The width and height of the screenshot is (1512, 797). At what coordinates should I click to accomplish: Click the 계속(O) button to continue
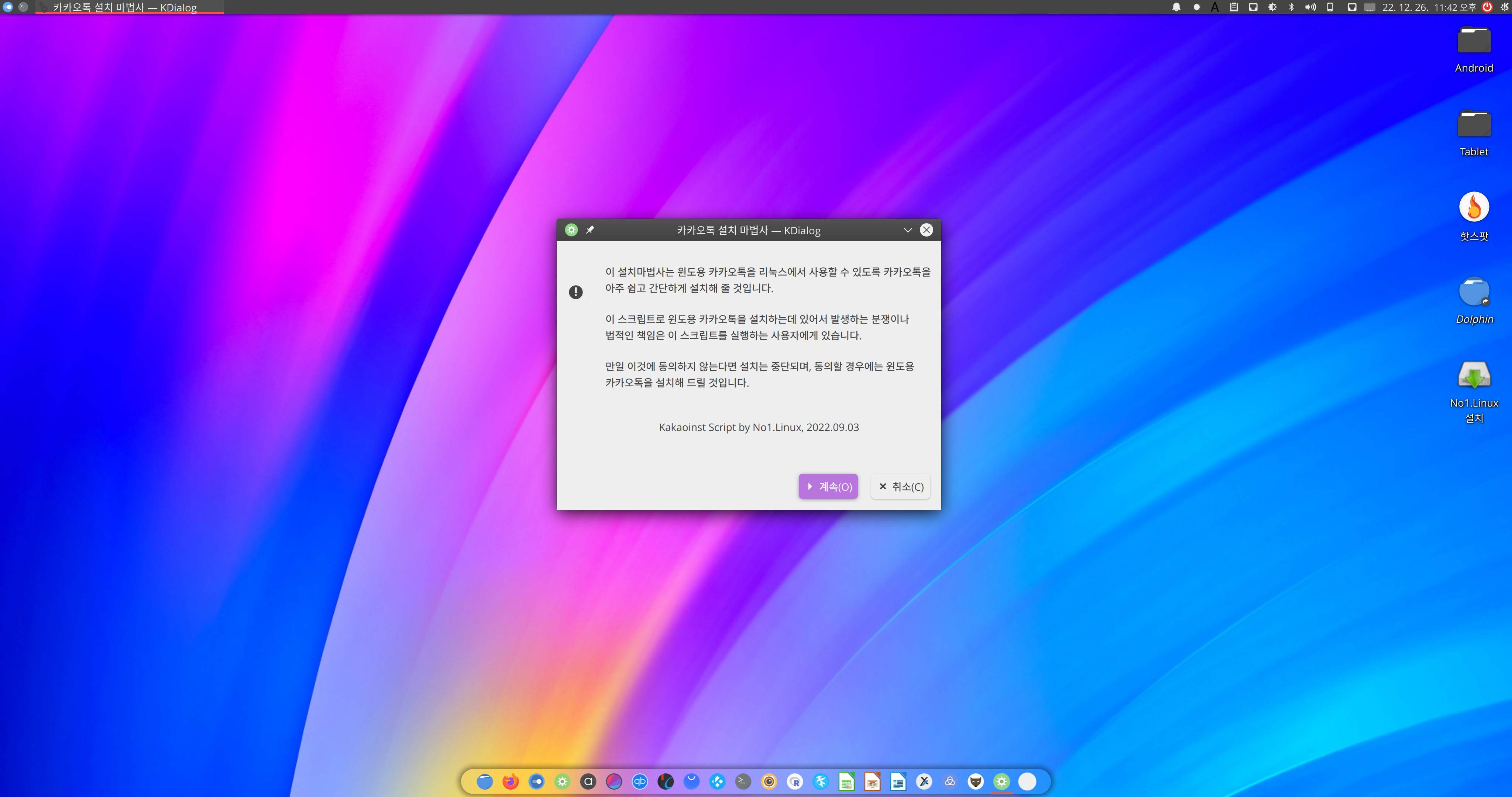tap(828, 487)
